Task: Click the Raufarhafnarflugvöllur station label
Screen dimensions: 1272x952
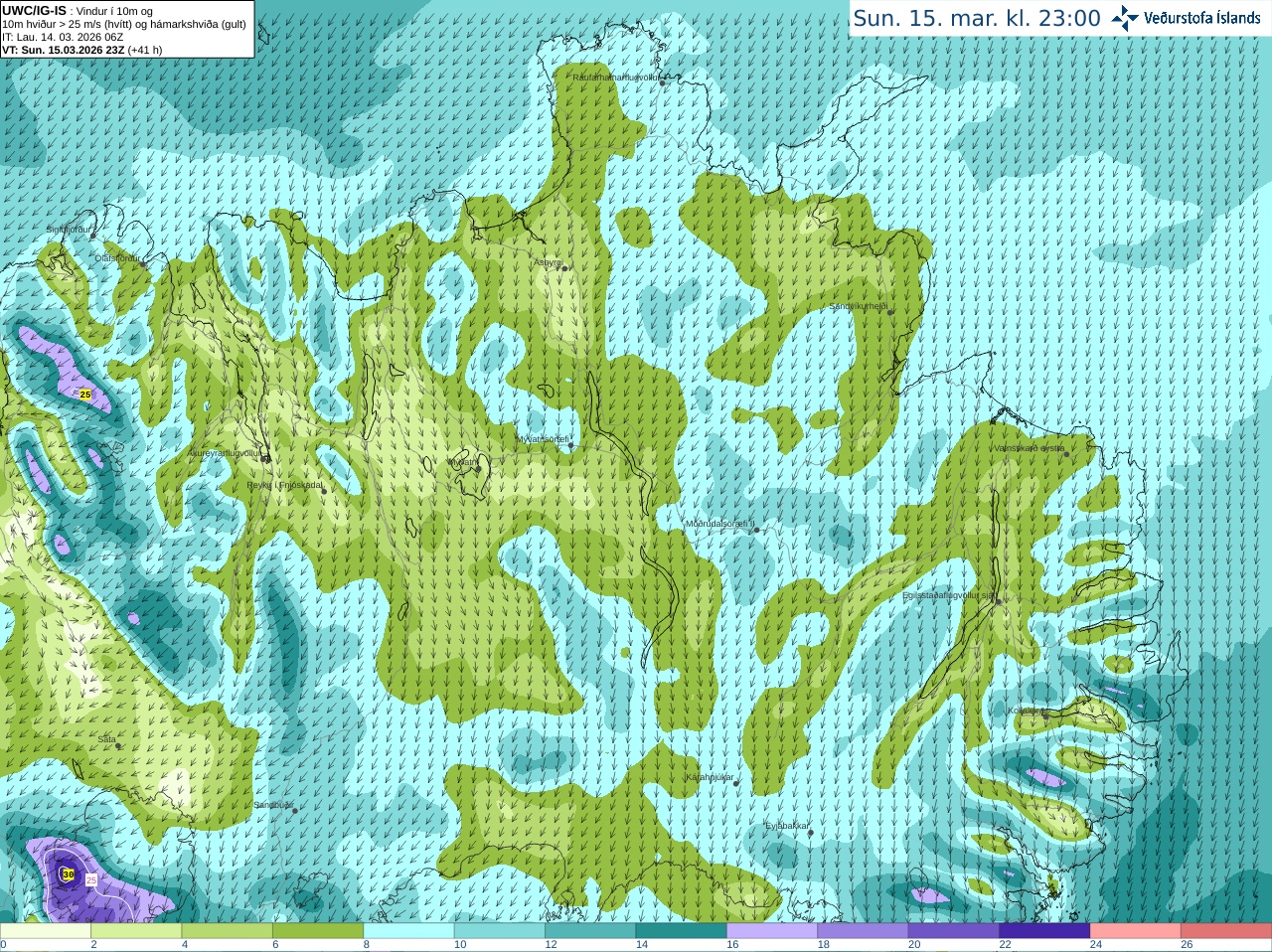Action: point(617,78)
